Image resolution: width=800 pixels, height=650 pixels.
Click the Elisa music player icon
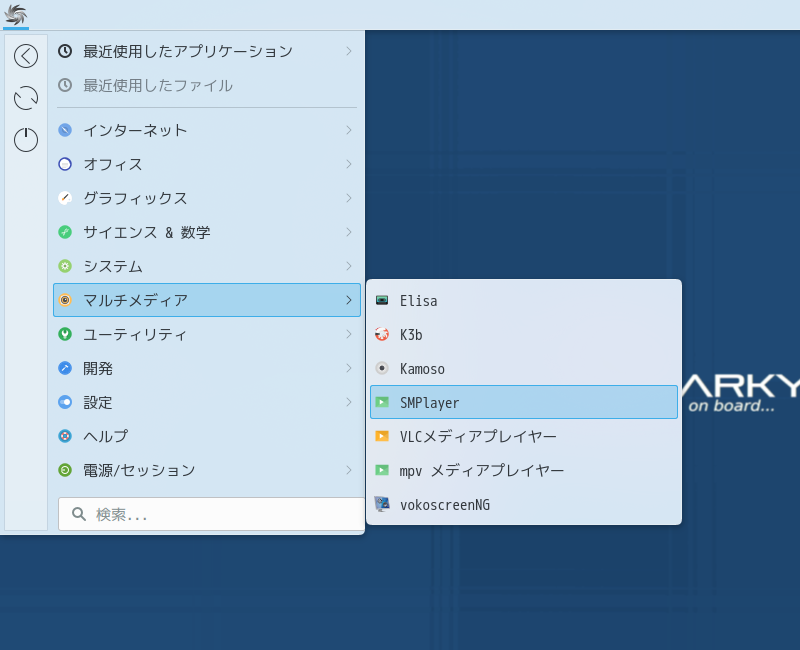382,300
